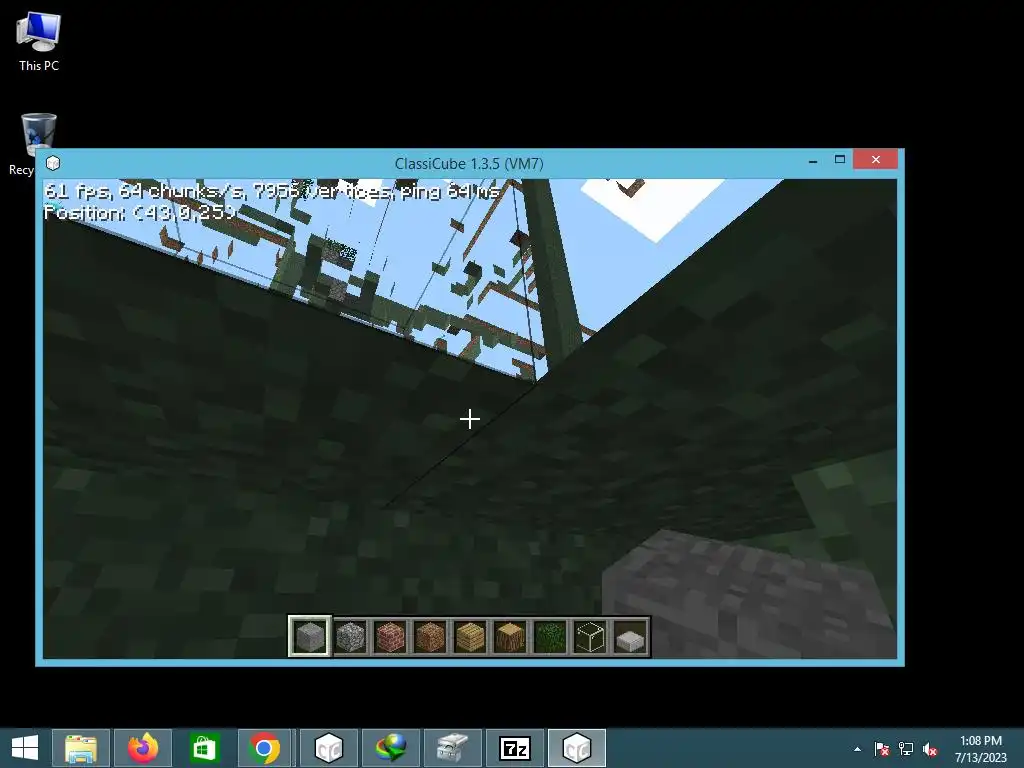1024x768 pixels.
Task: Open the first ClassiCube taskbar icon
Action: coord(328,748)
